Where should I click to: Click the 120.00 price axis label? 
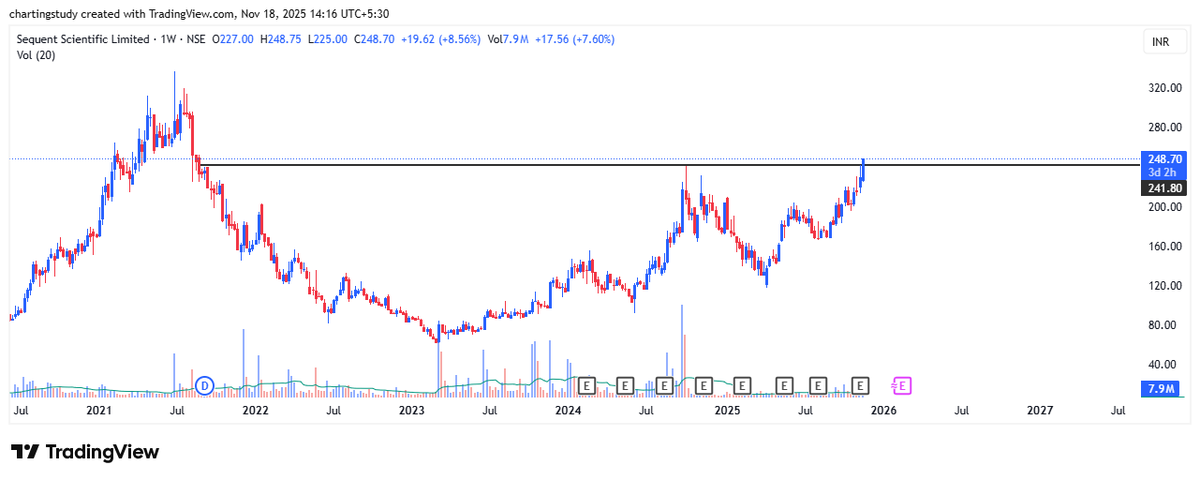[1166, 286]
